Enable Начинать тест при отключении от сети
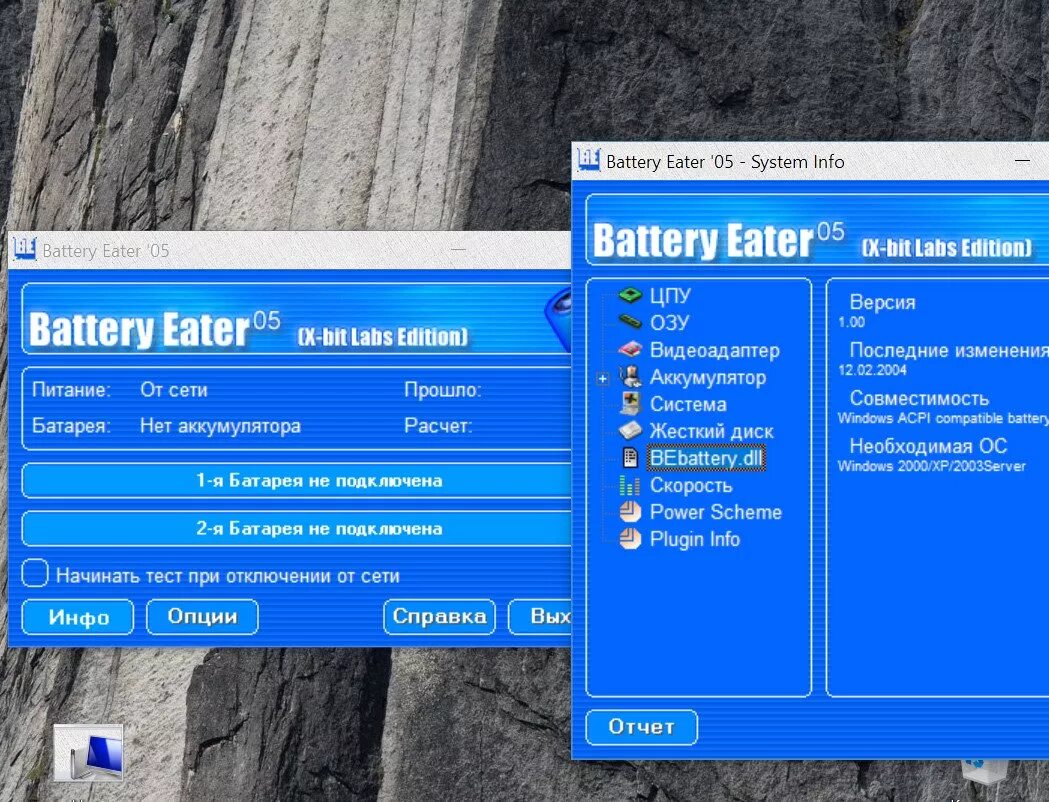1049x802 pixels. click(35, 573)
